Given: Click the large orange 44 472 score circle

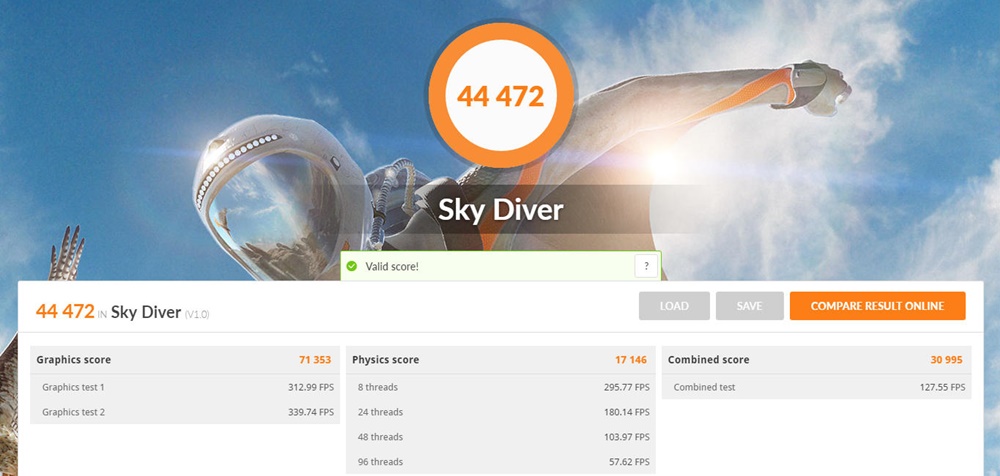Looking at the screenshot, I should [x=501, y=95].
